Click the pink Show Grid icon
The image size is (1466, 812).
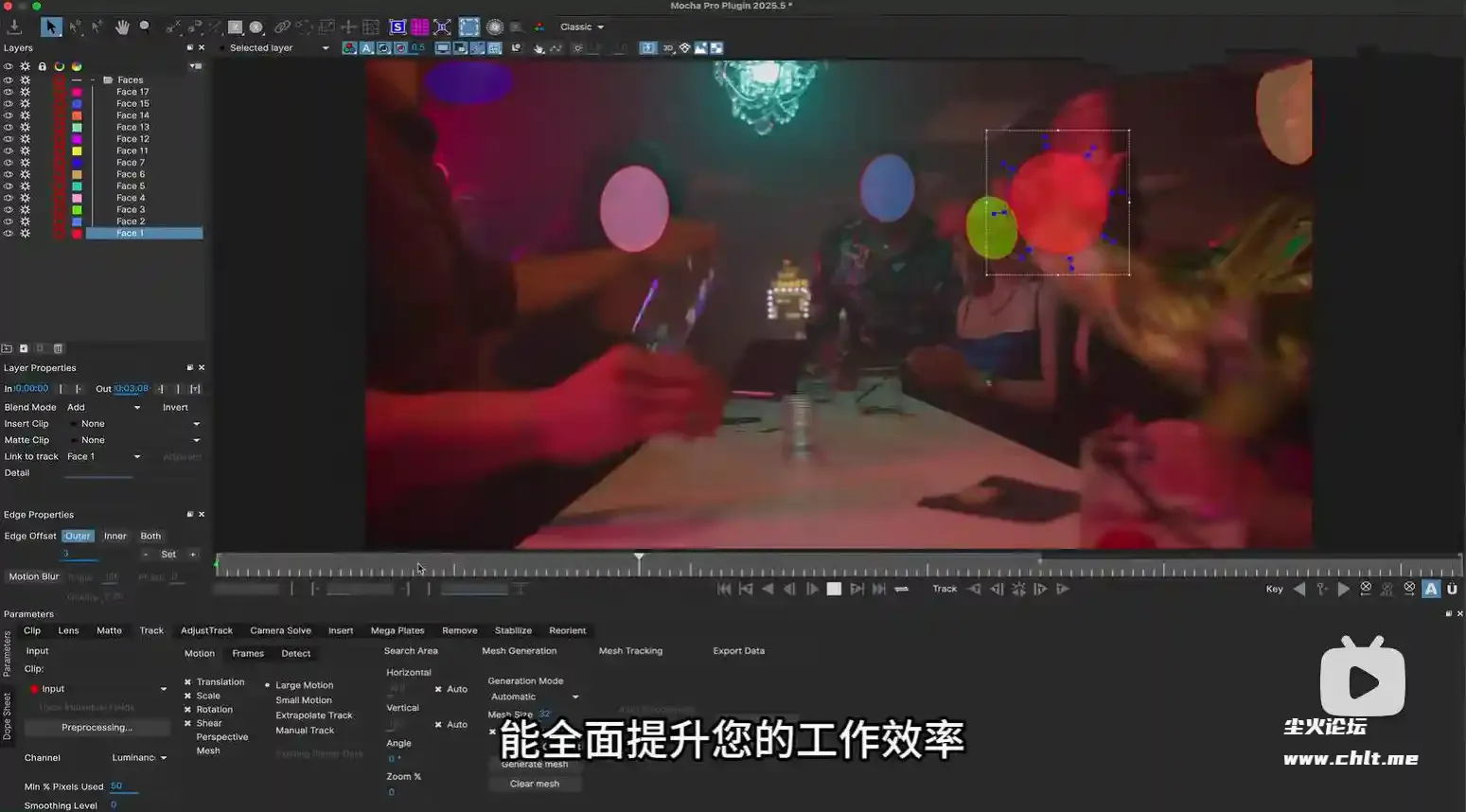click(419, 26)
